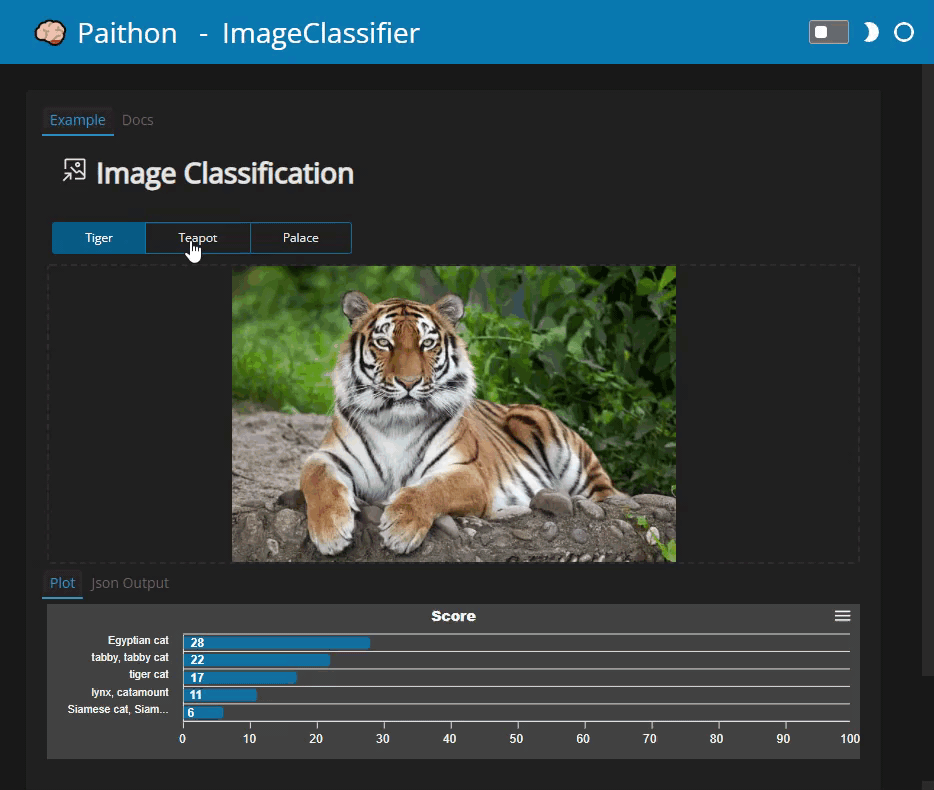Click inside the dashed image dropzone
This screenshot has height=790, width=934.
(x=140, y=413)
